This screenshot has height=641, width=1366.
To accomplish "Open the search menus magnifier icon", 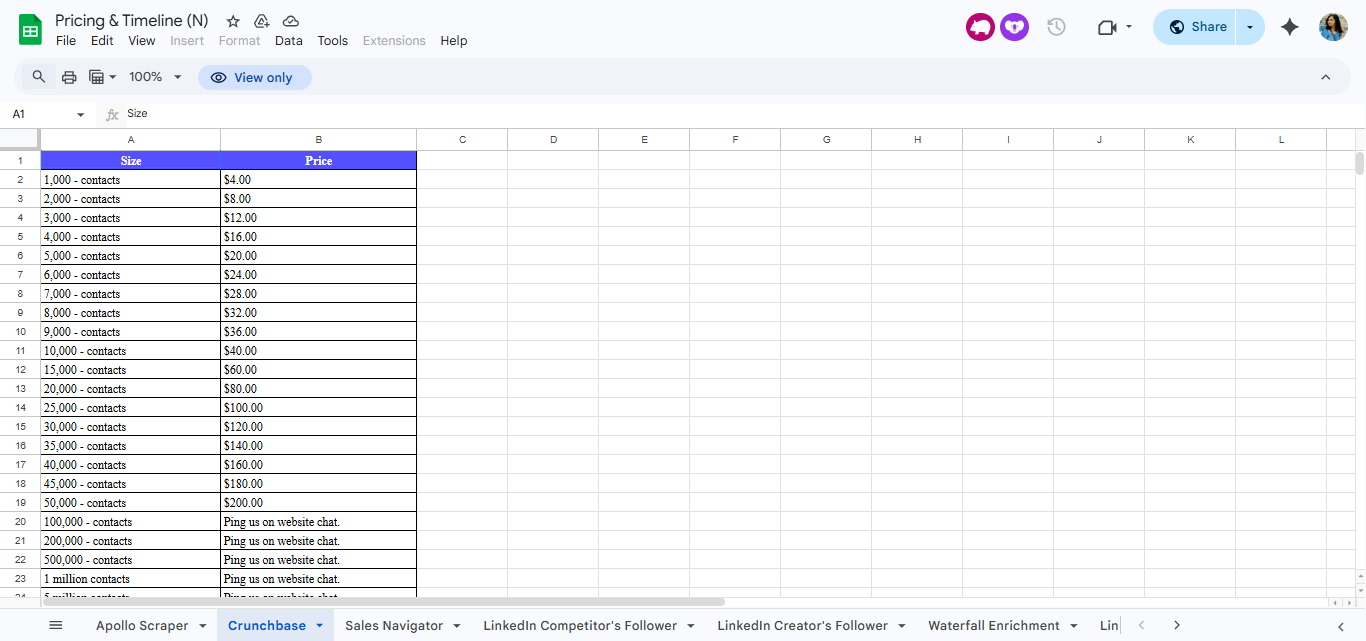I will tap(39, 77).
